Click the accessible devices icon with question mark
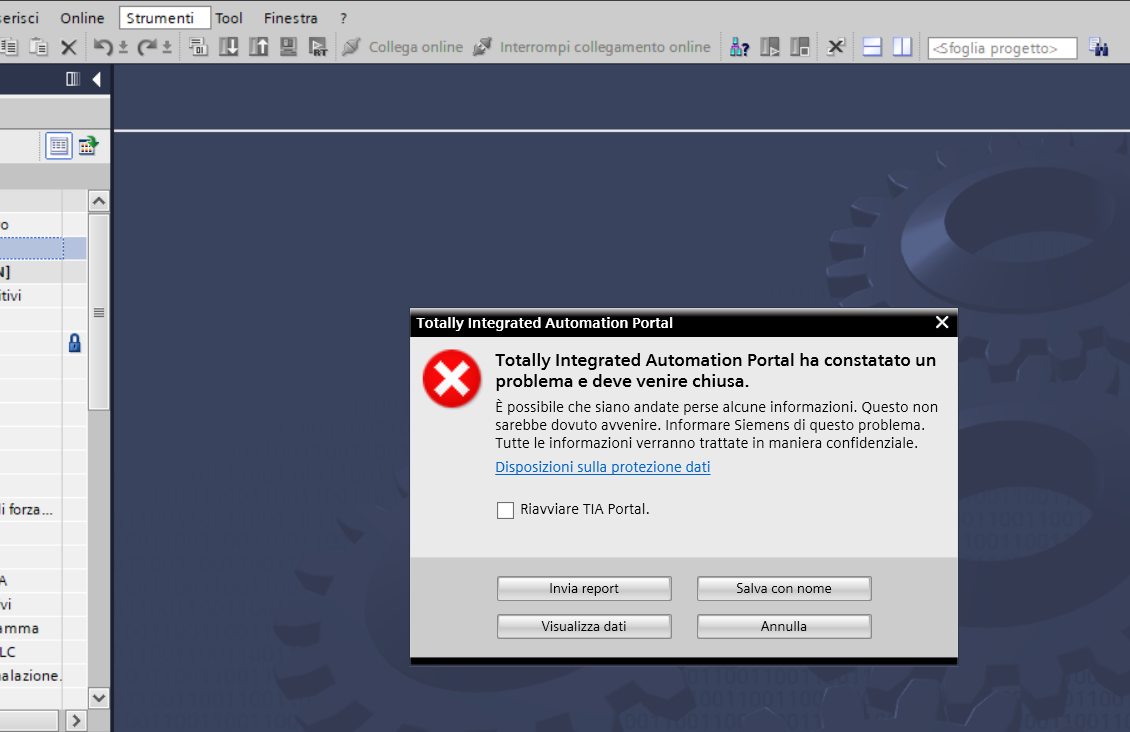 point(739,48)
